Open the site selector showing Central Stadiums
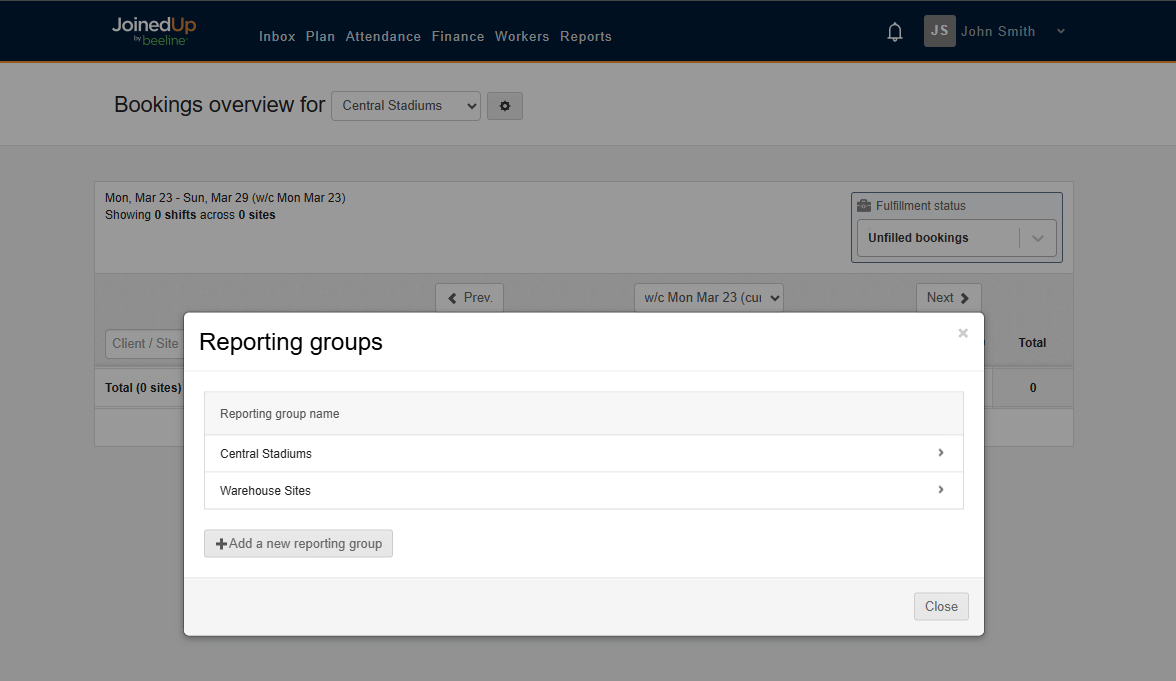 tap(405, 105)
